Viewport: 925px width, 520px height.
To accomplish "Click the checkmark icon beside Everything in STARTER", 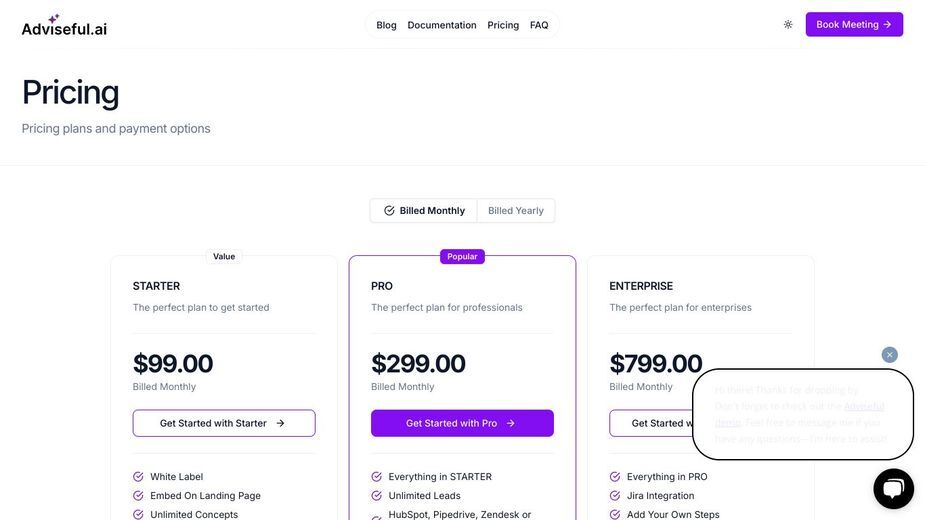I will (376, 476).
